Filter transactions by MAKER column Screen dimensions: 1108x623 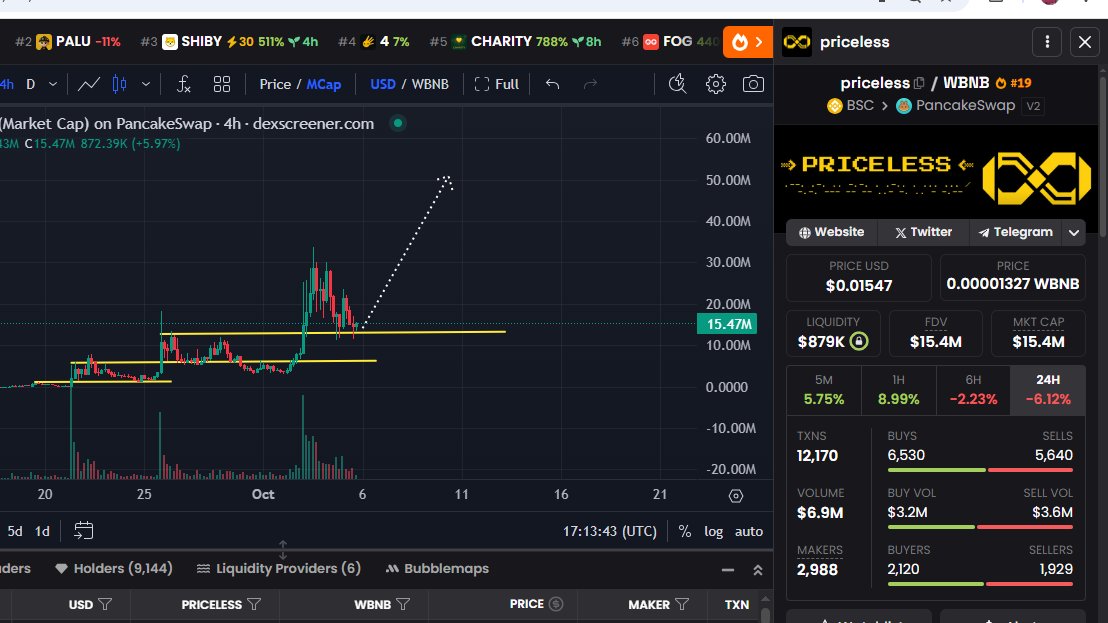click(682, 605)
